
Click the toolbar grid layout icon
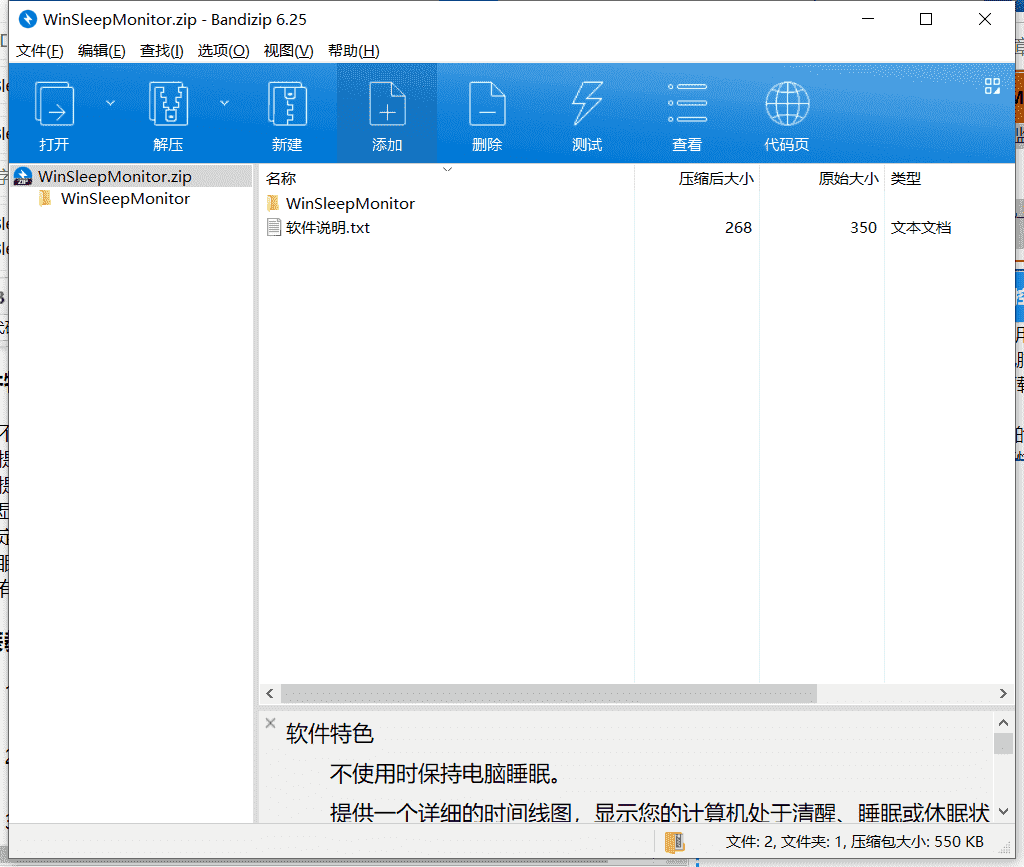pyautogui.click(x=992, y=86)
